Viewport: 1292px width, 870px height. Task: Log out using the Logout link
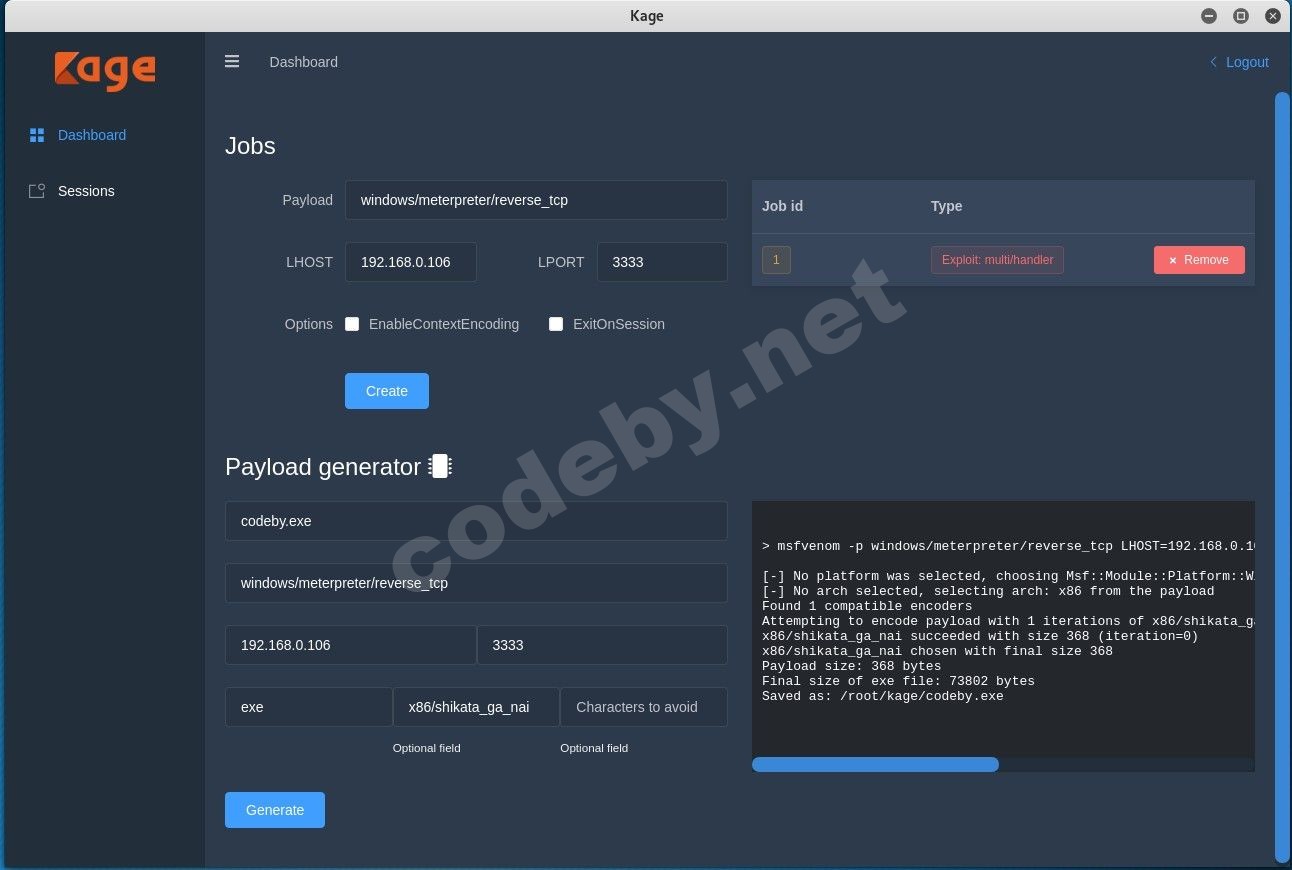[x=1247, y=62]
